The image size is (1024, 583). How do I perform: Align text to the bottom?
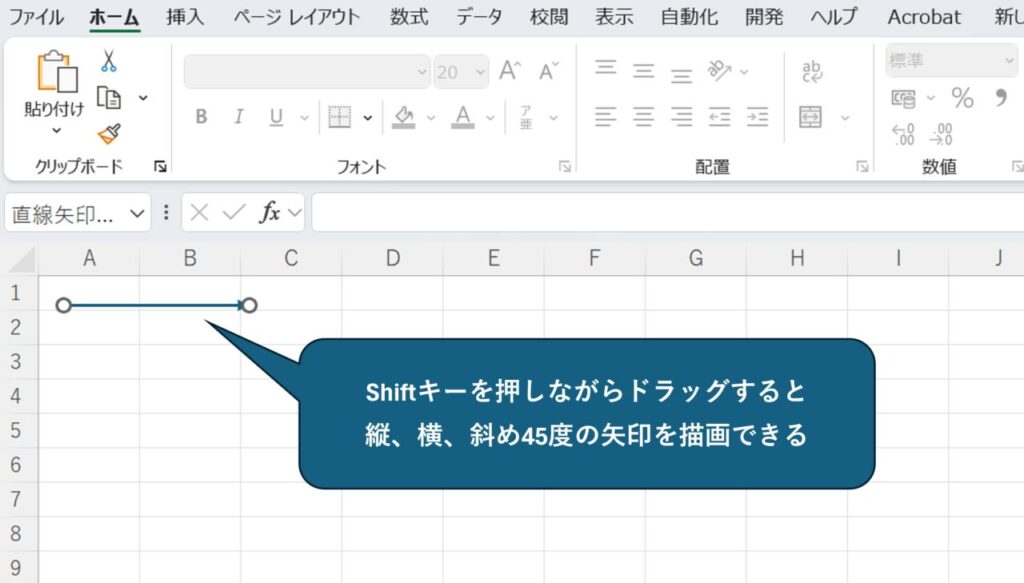coord(681,76)
